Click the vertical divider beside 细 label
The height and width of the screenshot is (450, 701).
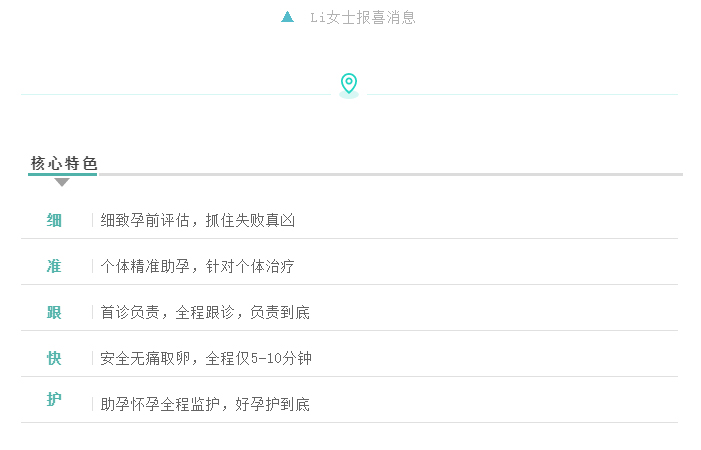click(x=92, y=220)
